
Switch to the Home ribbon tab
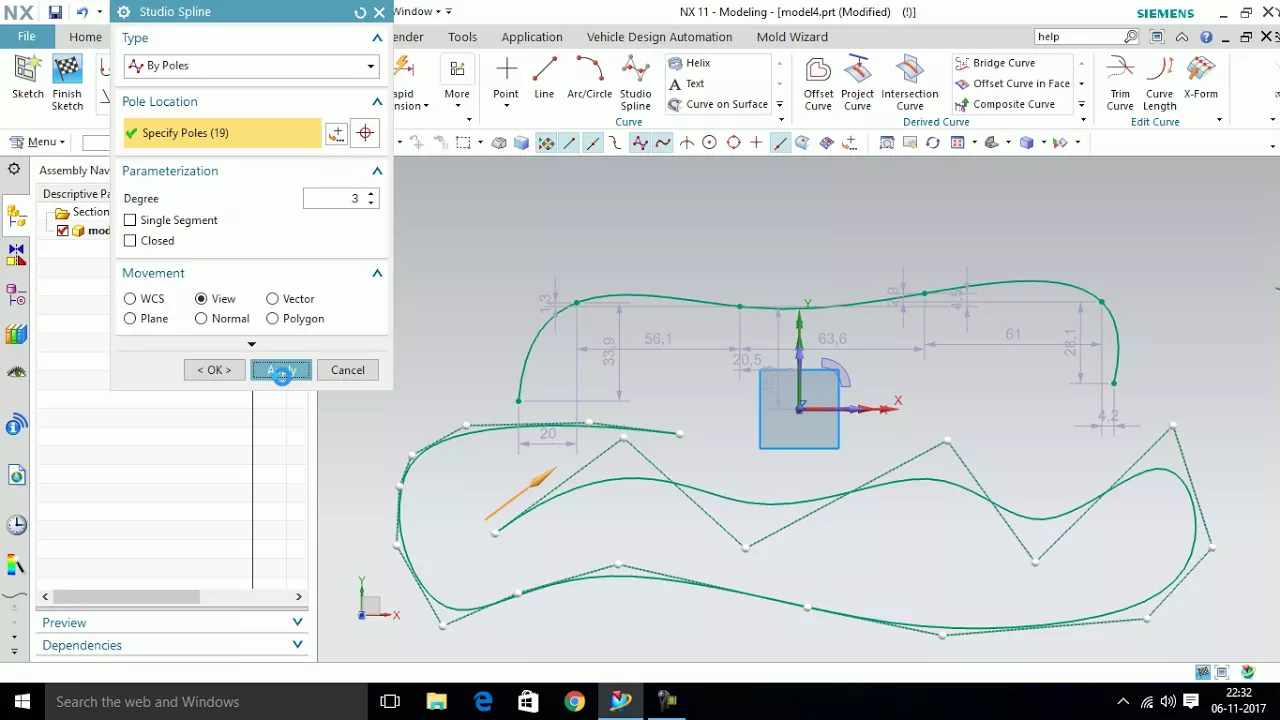point(85,37)
